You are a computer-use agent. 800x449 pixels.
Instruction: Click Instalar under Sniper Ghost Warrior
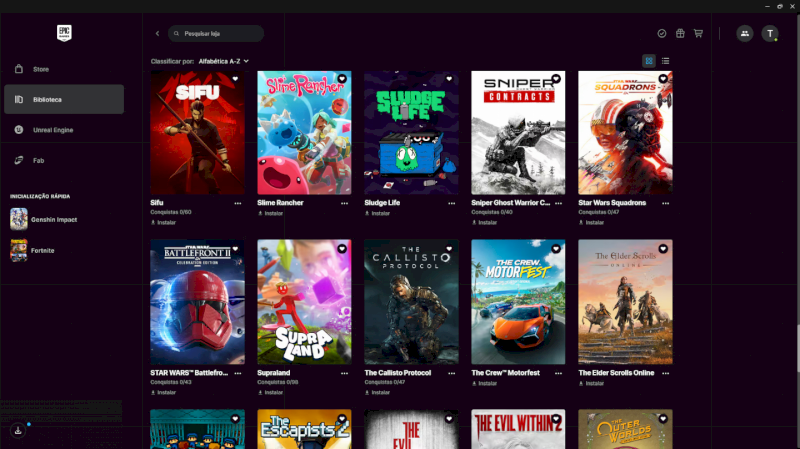point(484,222)
